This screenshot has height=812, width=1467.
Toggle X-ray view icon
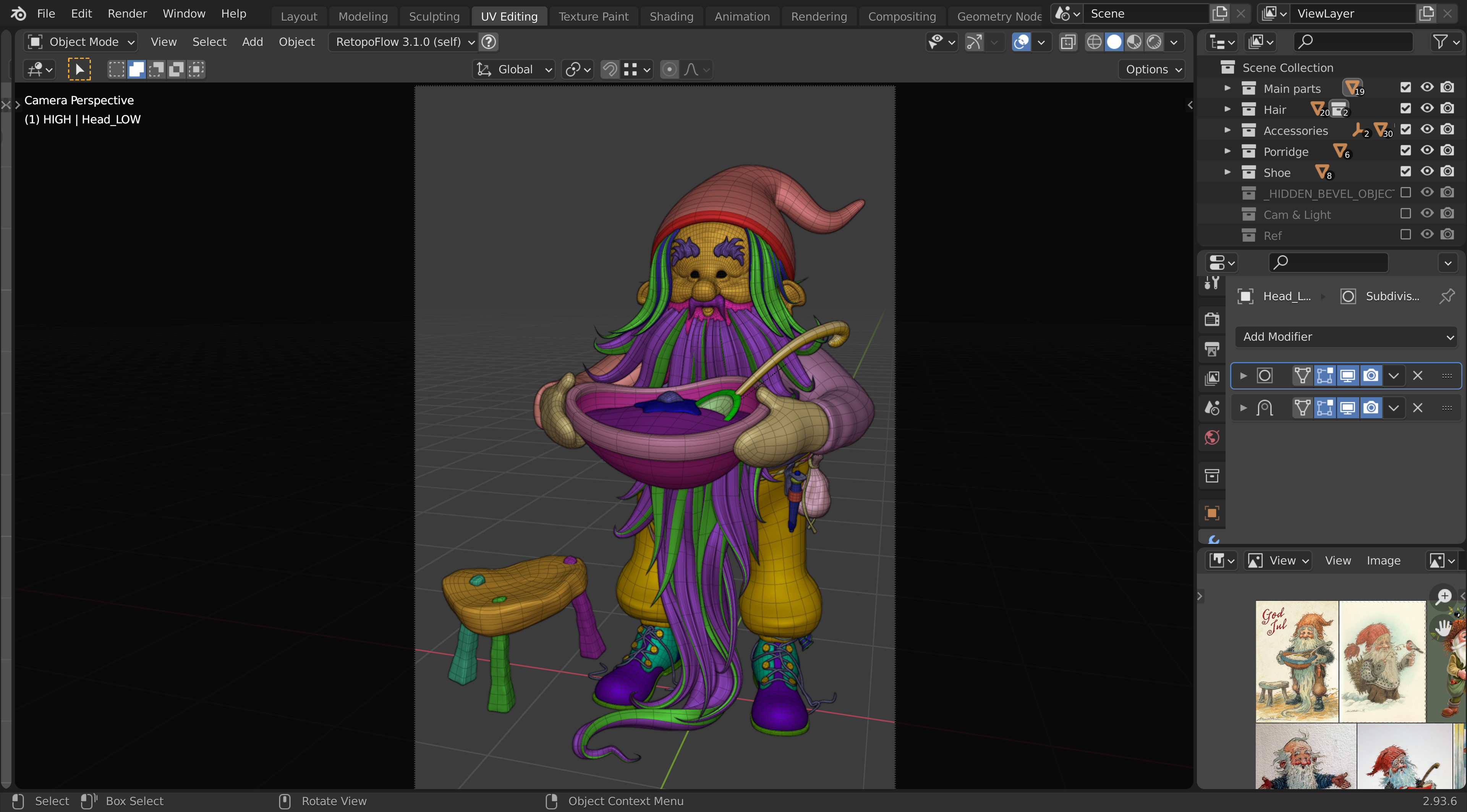1069,42
